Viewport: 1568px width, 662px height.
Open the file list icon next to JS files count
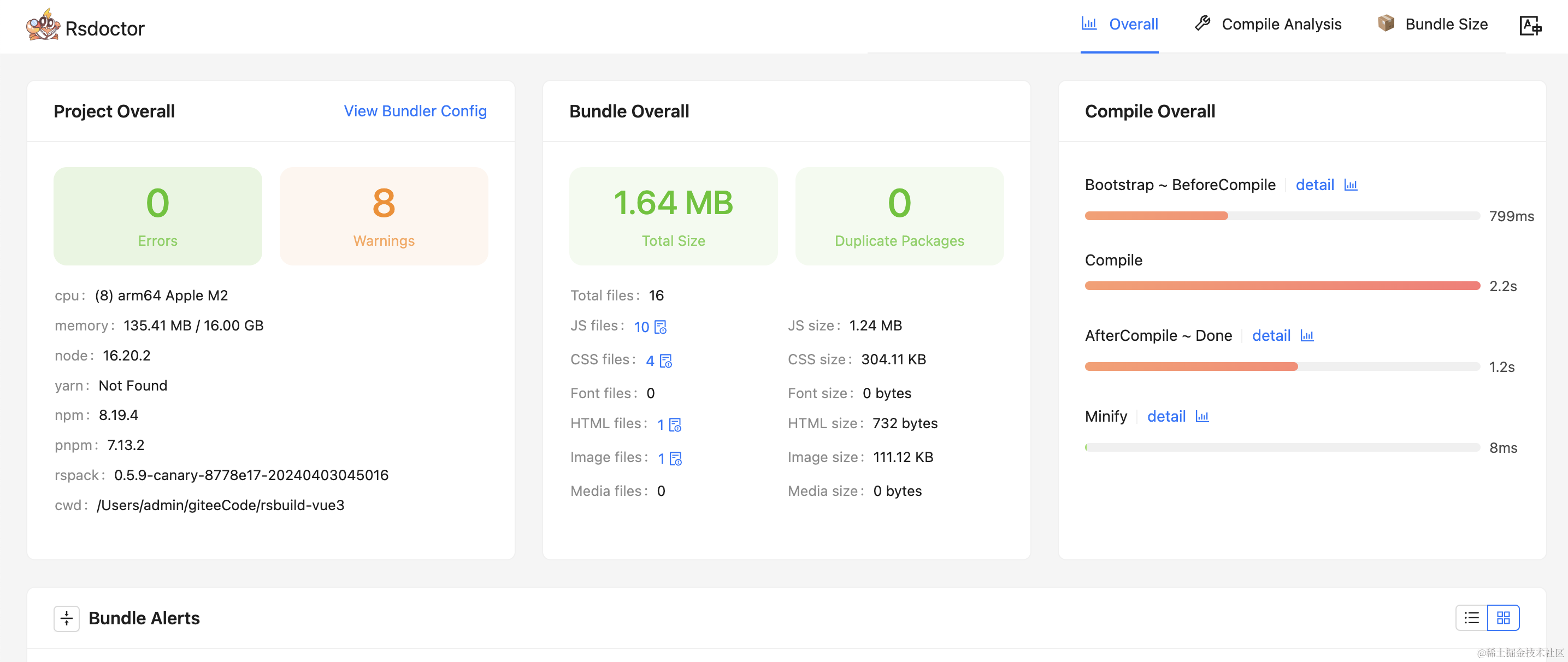coord(660,327)
